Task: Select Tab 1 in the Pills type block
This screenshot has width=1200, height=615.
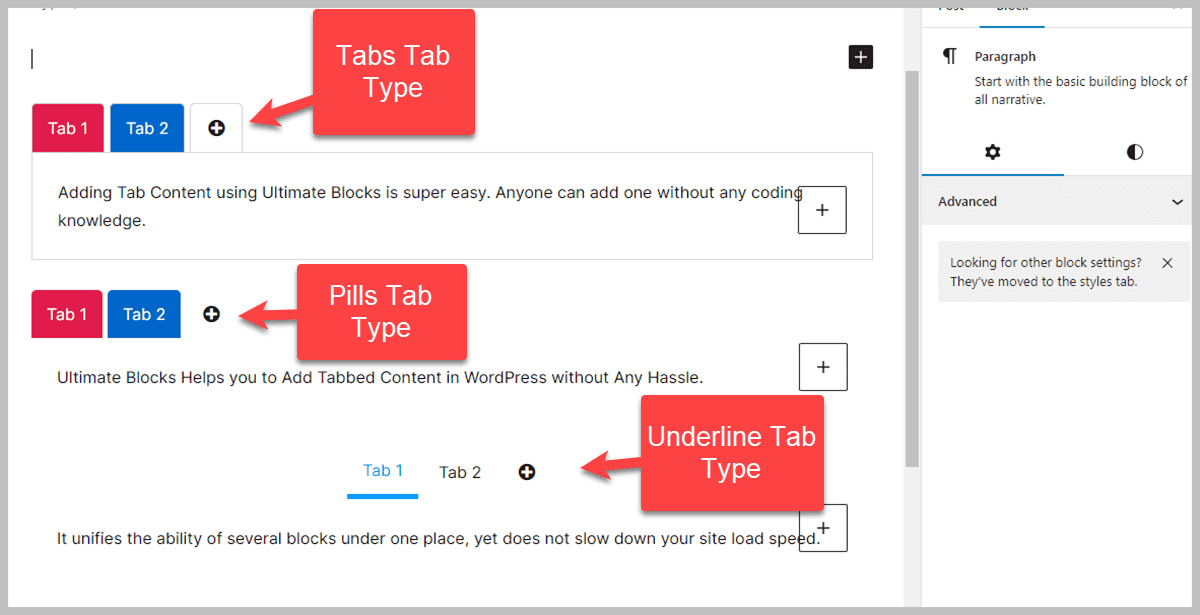Action: point(66,313)
